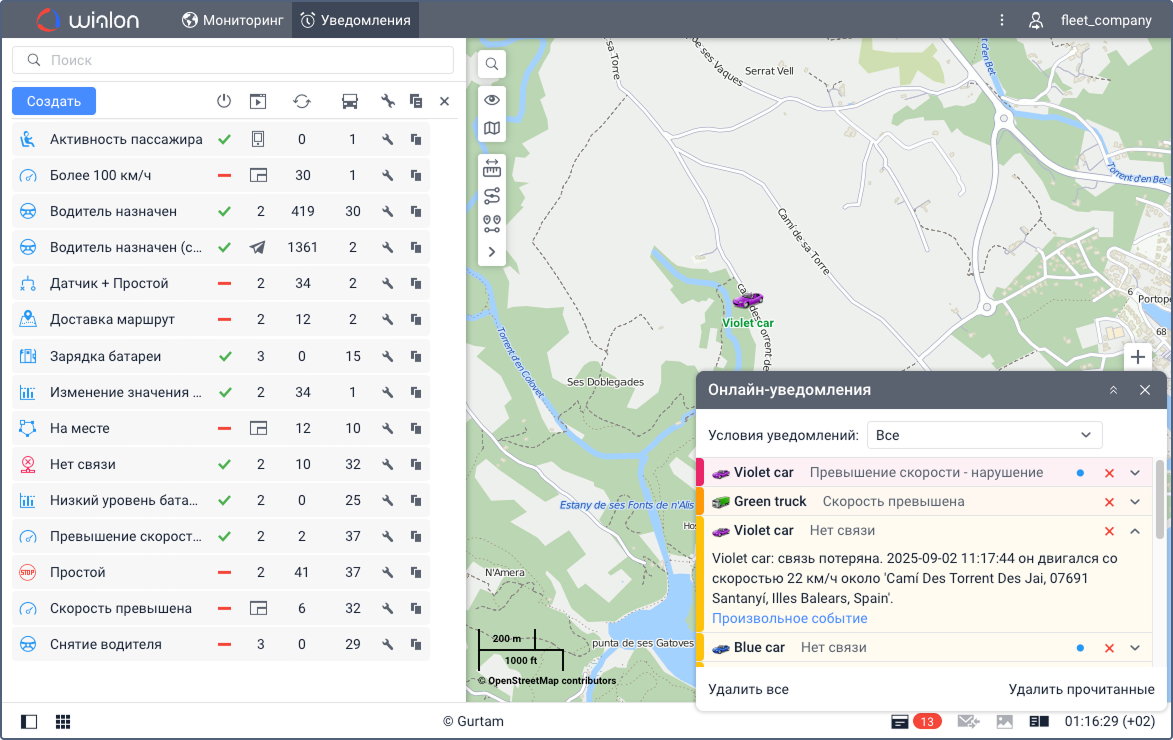Toggle map visibility options eye icon
The width and height of the screenshot is (1173, 740).
point(492,99)
